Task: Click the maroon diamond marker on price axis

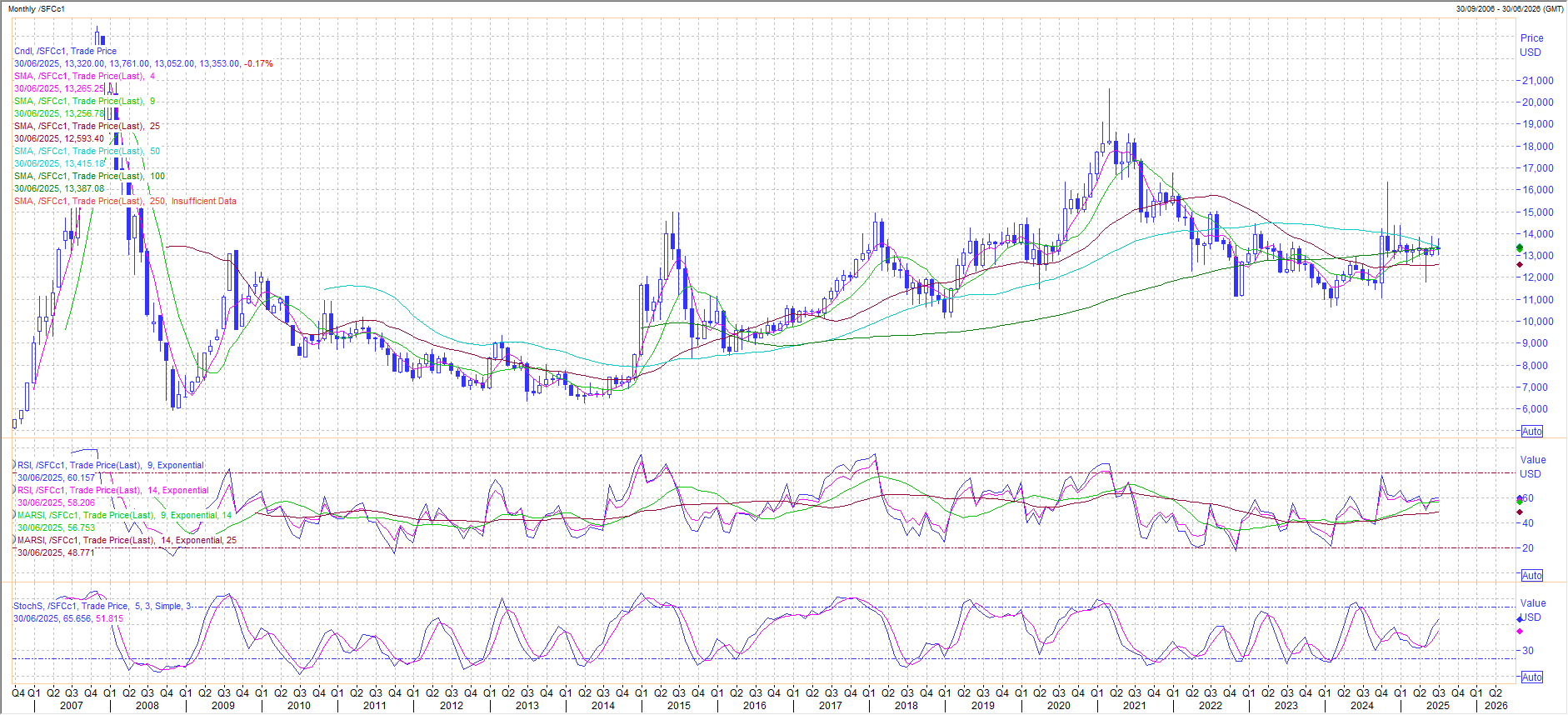Action: pos(1520,265)
